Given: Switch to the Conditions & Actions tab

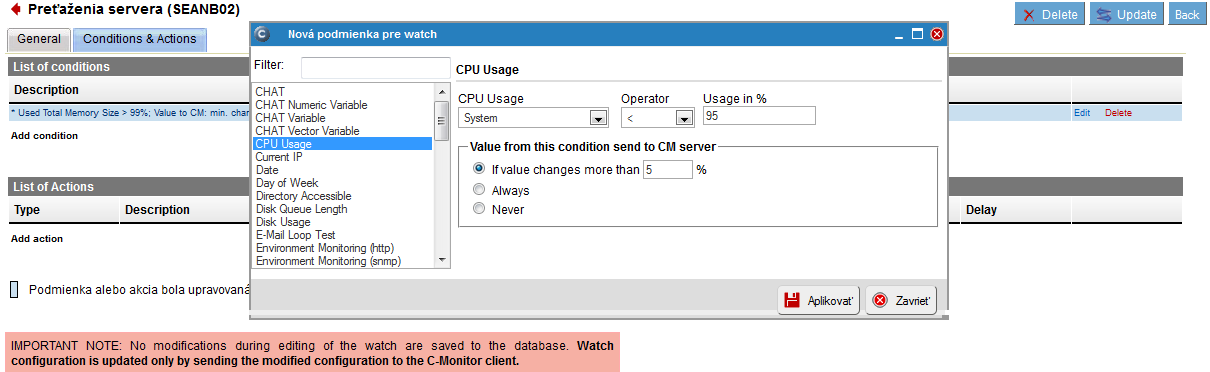Looking at the screenshot, I should tap(139, 40).
